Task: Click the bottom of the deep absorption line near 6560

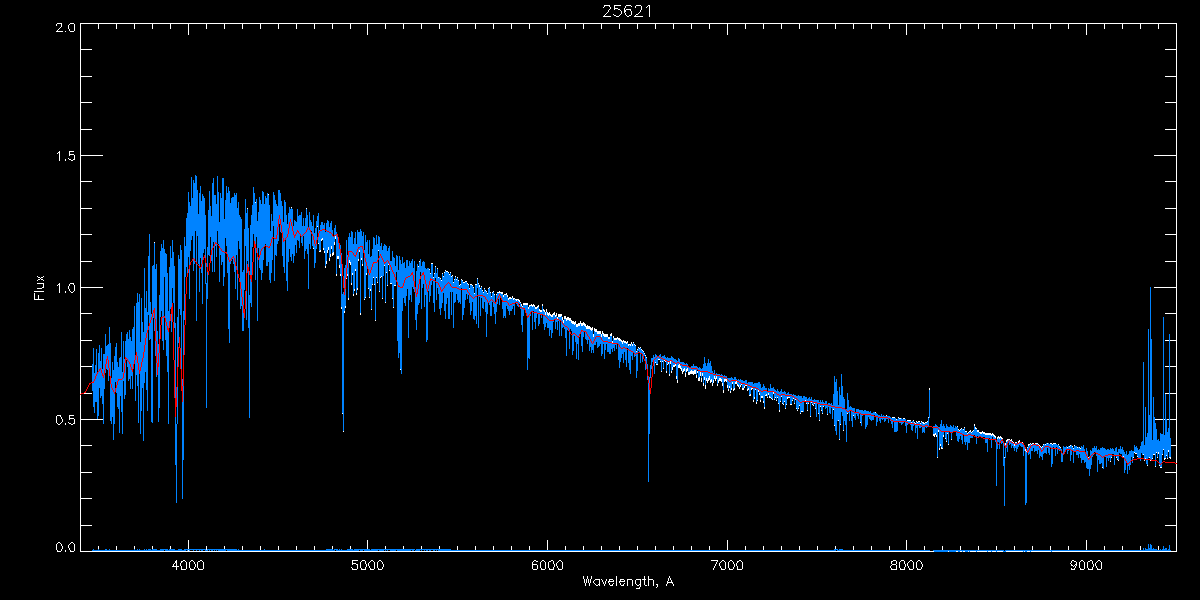Action: click(648, 479)
